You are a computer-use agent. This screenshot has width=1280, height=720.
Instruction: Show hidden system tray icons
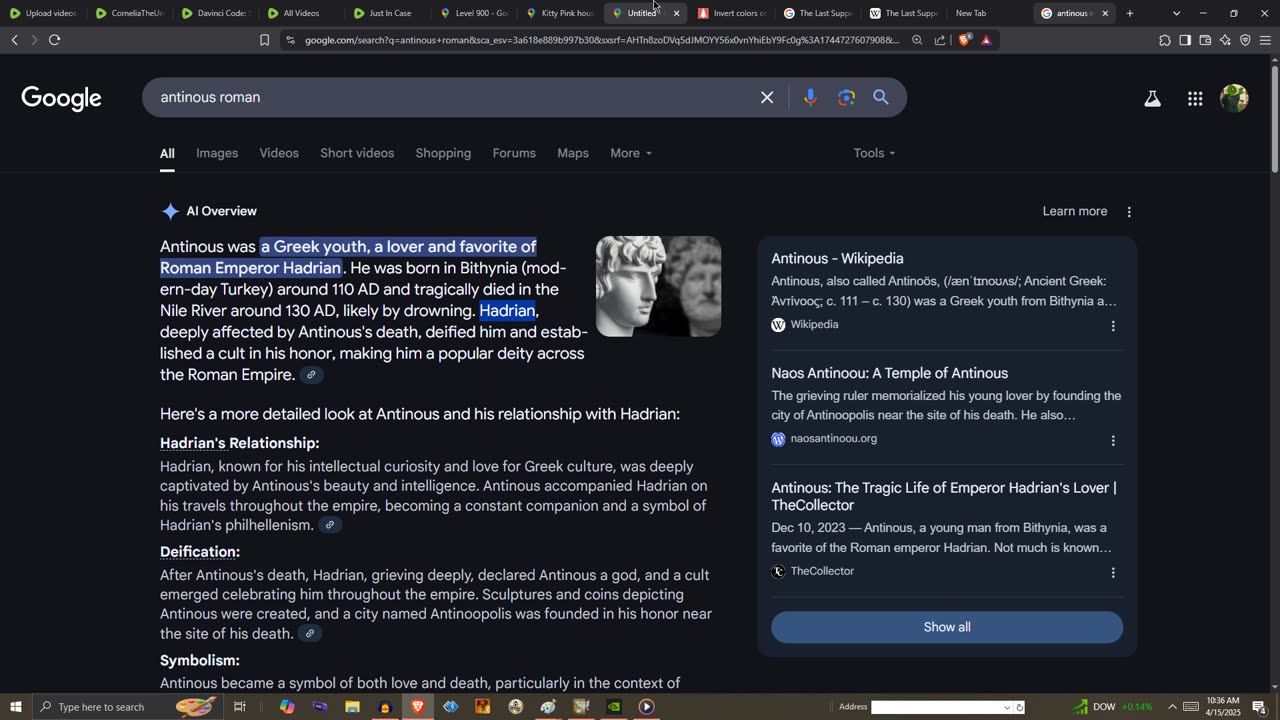point(1172,707)
